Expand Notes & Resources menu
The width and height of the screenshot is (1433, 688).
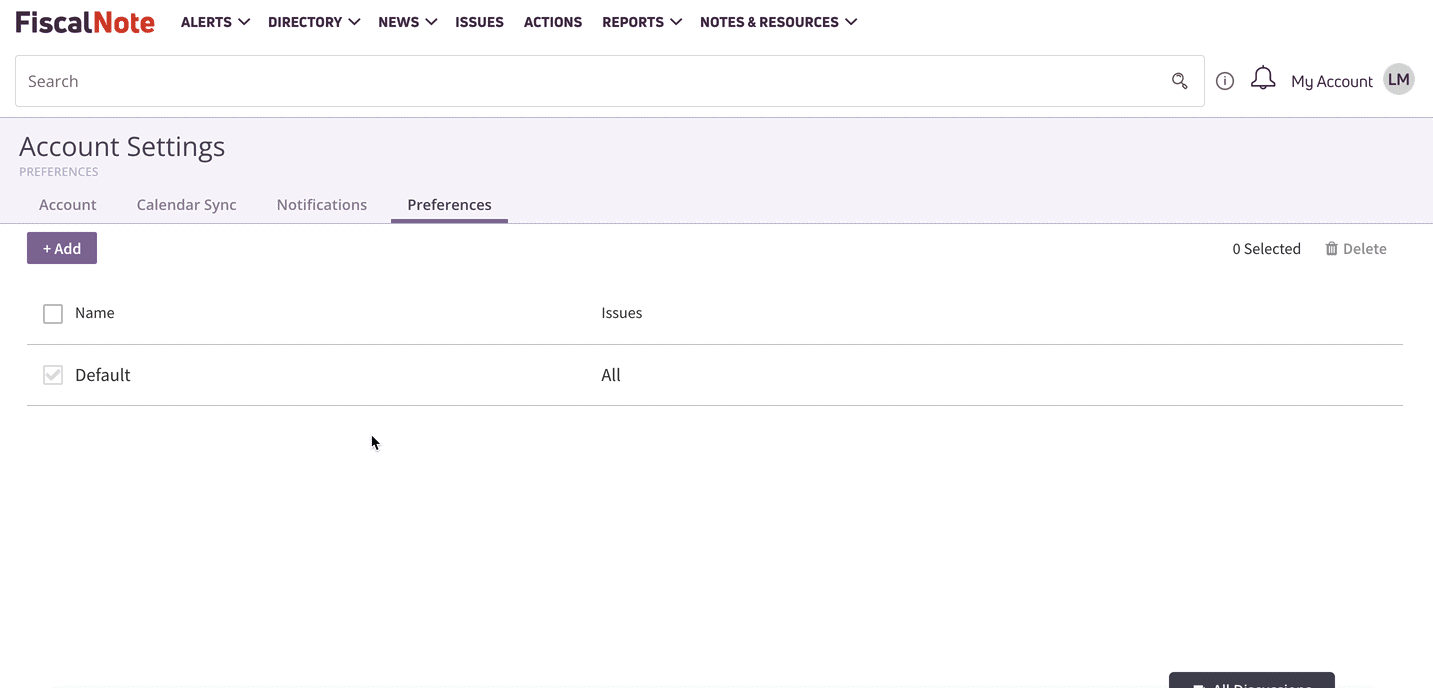click(x=778, y=22)
